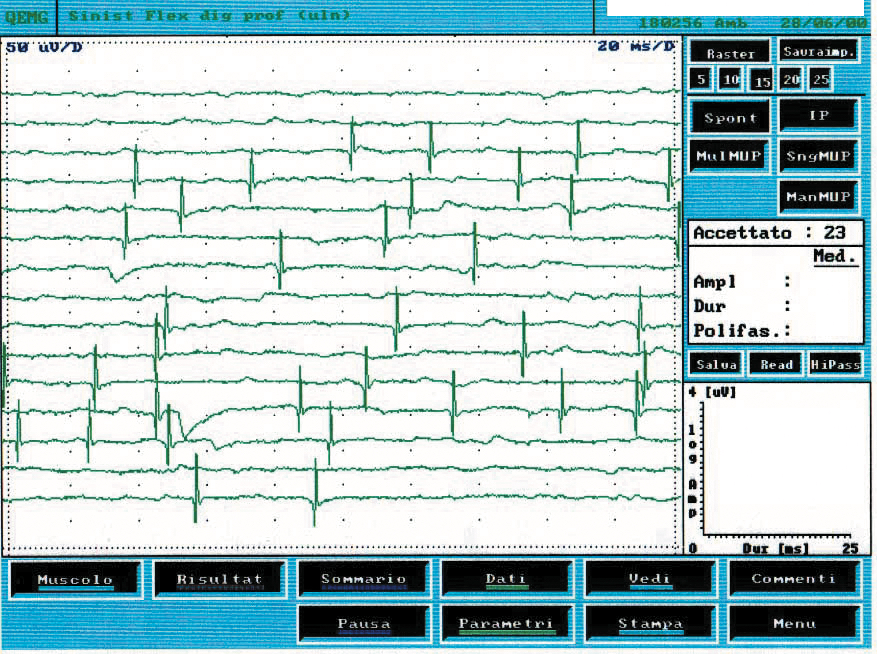This screenshot has height=654, width=877.
Task: Switch to IP analysis mode
Action: point(818,115)
